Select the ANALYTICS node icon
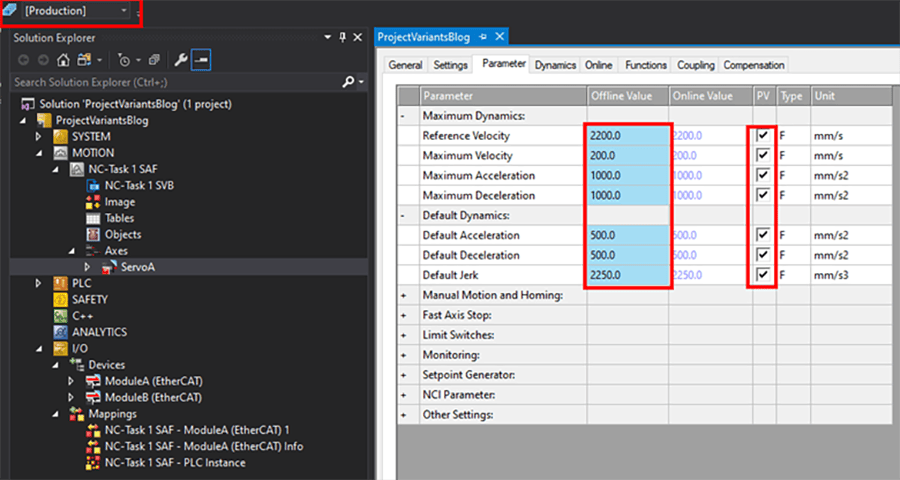The image size is (900, 480). pyautogui.click(x=60, y=332)
